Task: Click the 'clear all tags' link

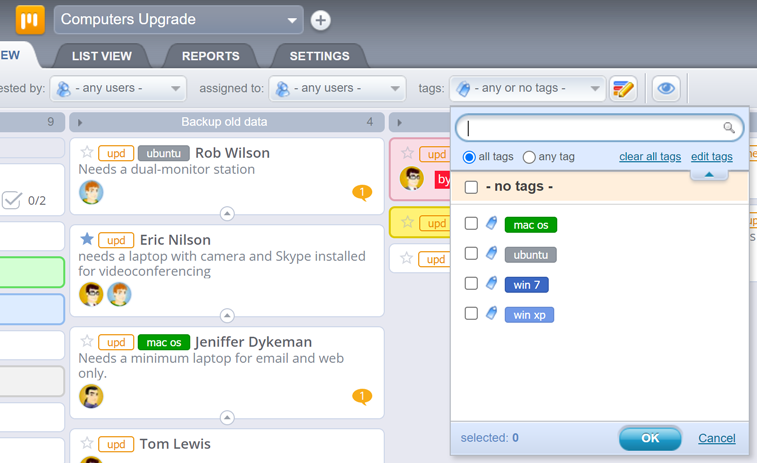Action: coord(650,156)
